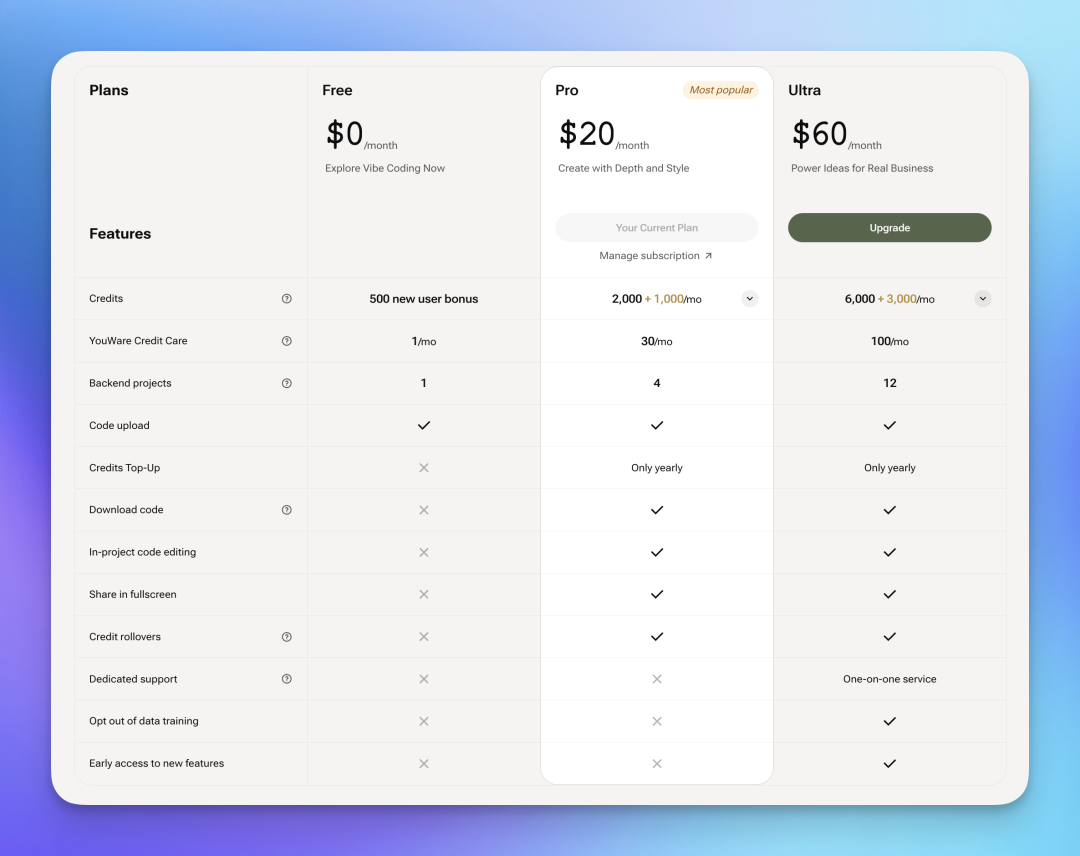Click the "$20" Pro price
Screen dimensions: 1080x856
(587, 134)
